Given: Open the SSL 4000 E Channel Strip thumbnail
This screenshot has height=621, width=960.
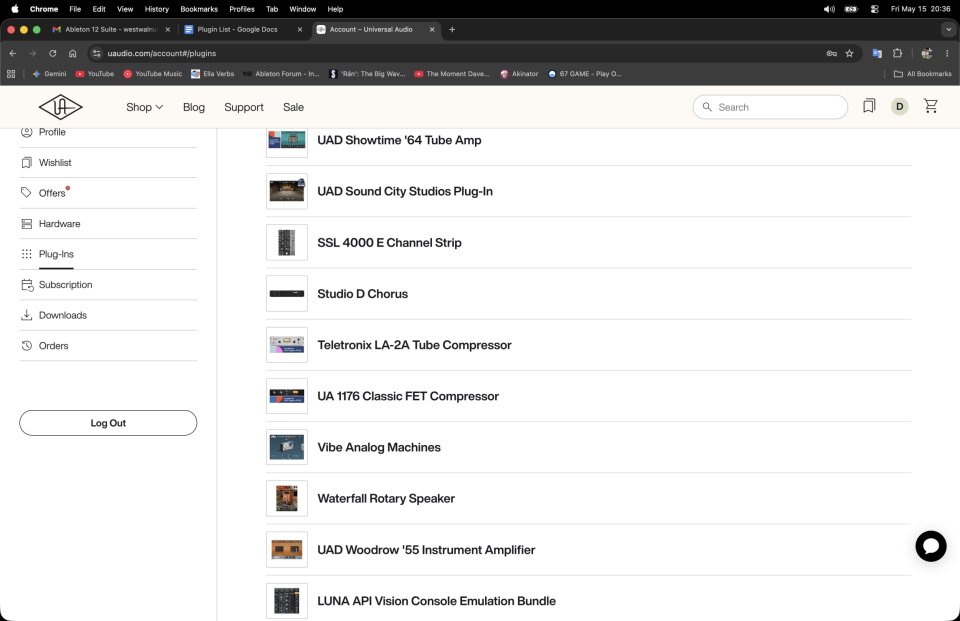Looking at the screenshot, I should [287, 243].
